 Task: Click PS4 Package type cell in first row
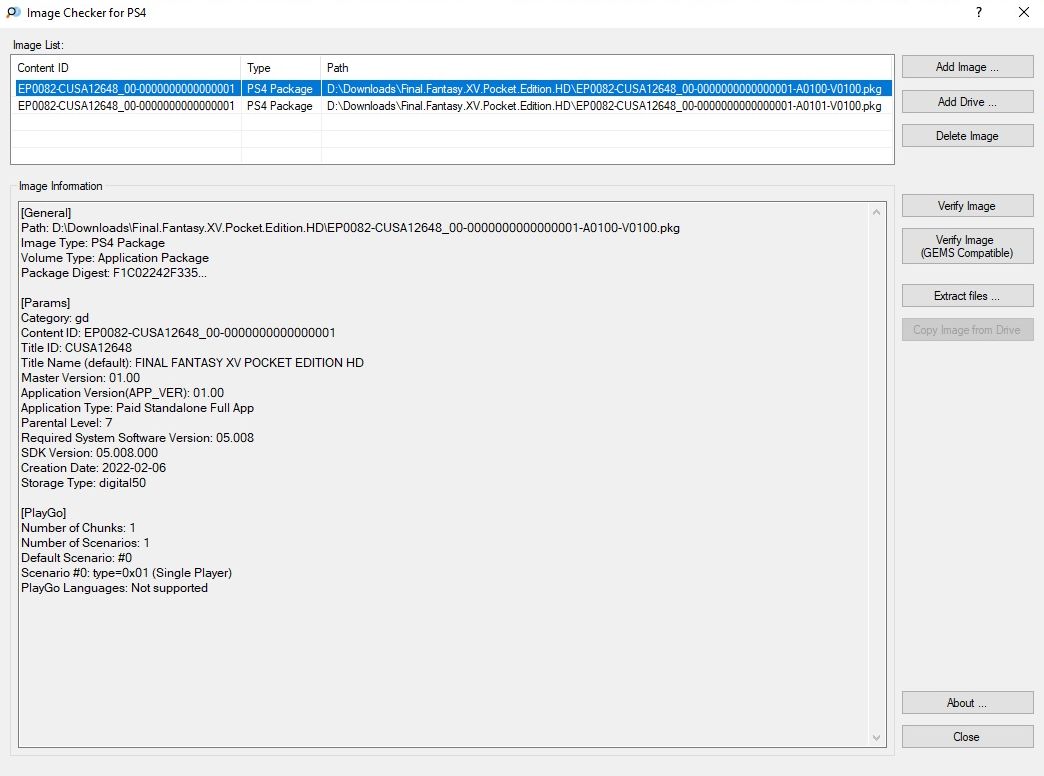coord(280,89)
